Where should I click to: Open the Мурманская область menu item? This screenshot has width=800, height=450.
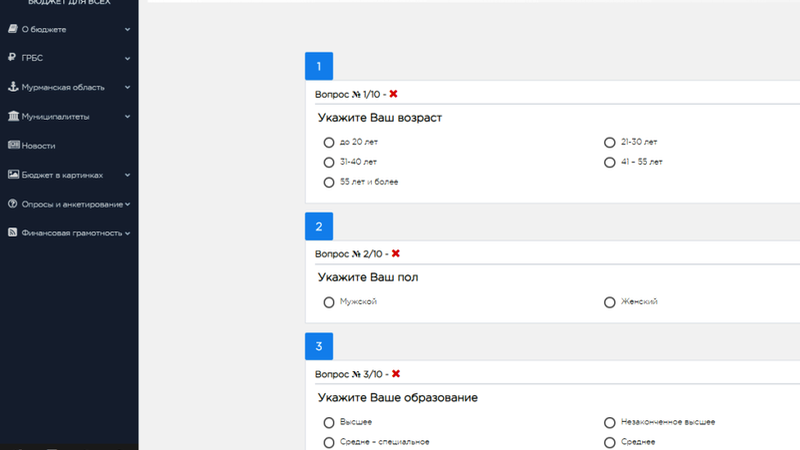tap(62, 88)
